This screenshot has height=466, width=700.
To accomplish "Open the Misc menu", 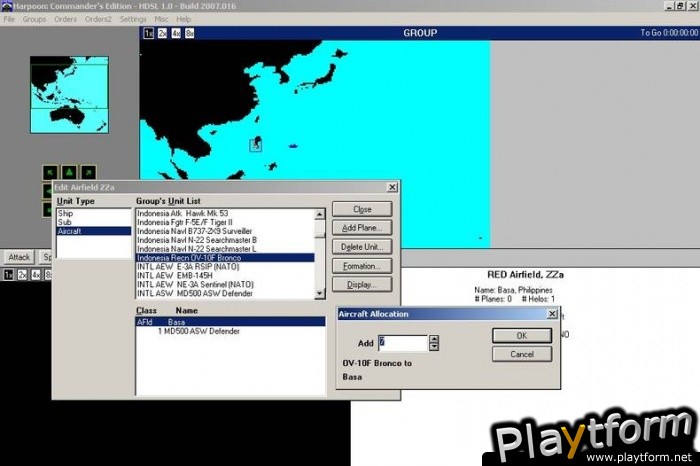I will 161,19.
